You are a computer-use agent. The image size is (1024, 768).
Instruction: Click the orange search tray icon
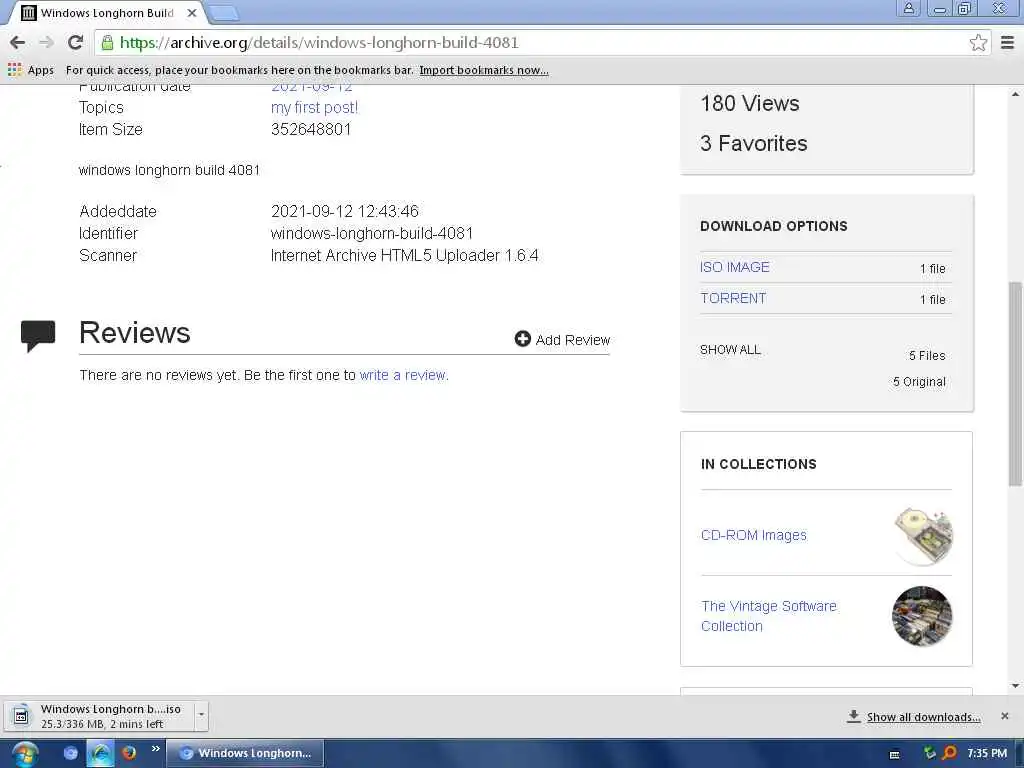coord(950,753)
